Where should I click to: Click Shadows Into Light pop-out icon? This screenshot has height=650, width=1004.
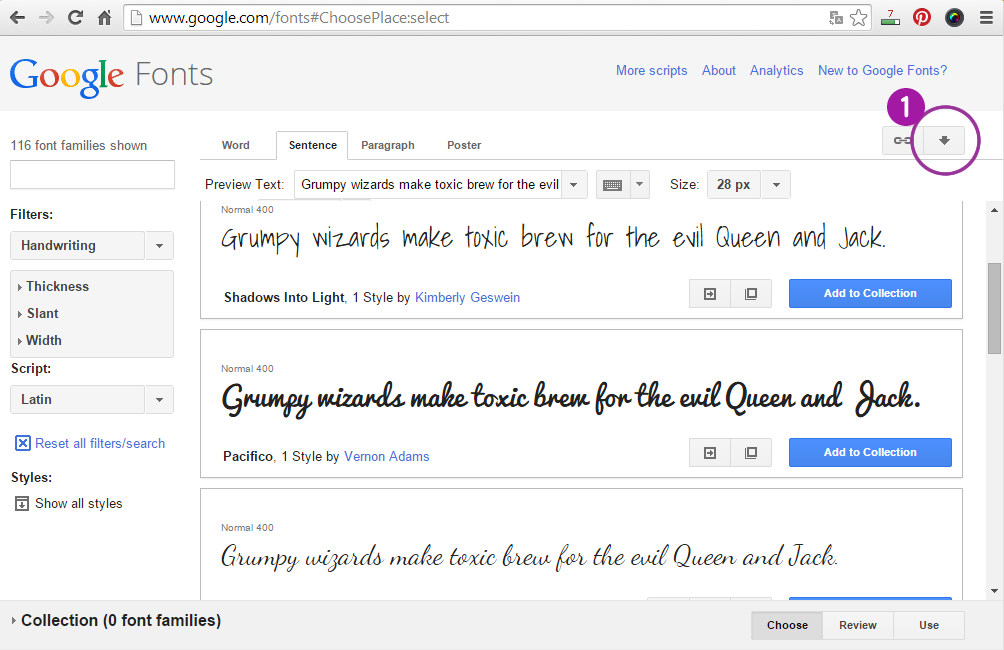(x=751, y=294)
